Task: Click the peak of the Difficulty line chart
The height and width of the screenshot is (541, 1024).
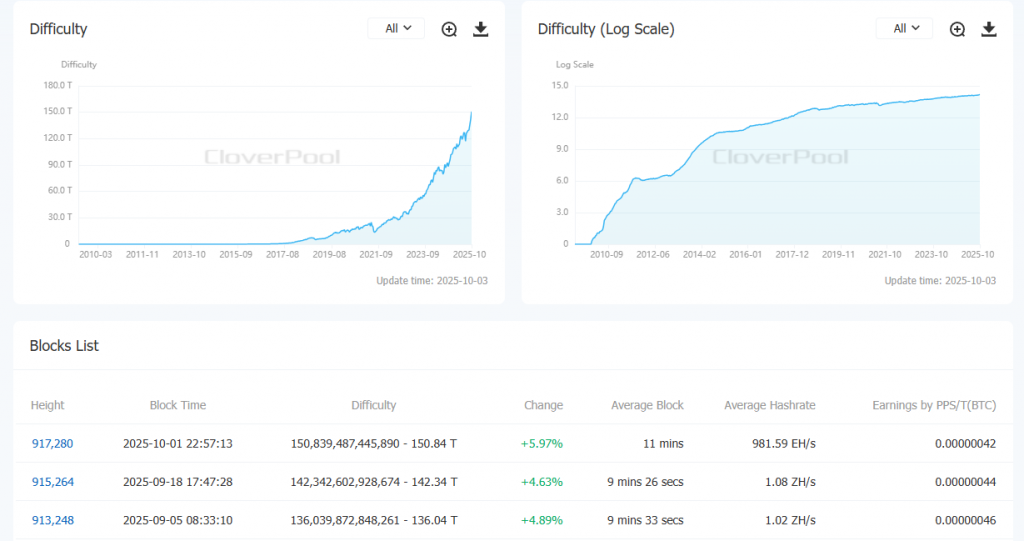Action: [x=472, y=113]
